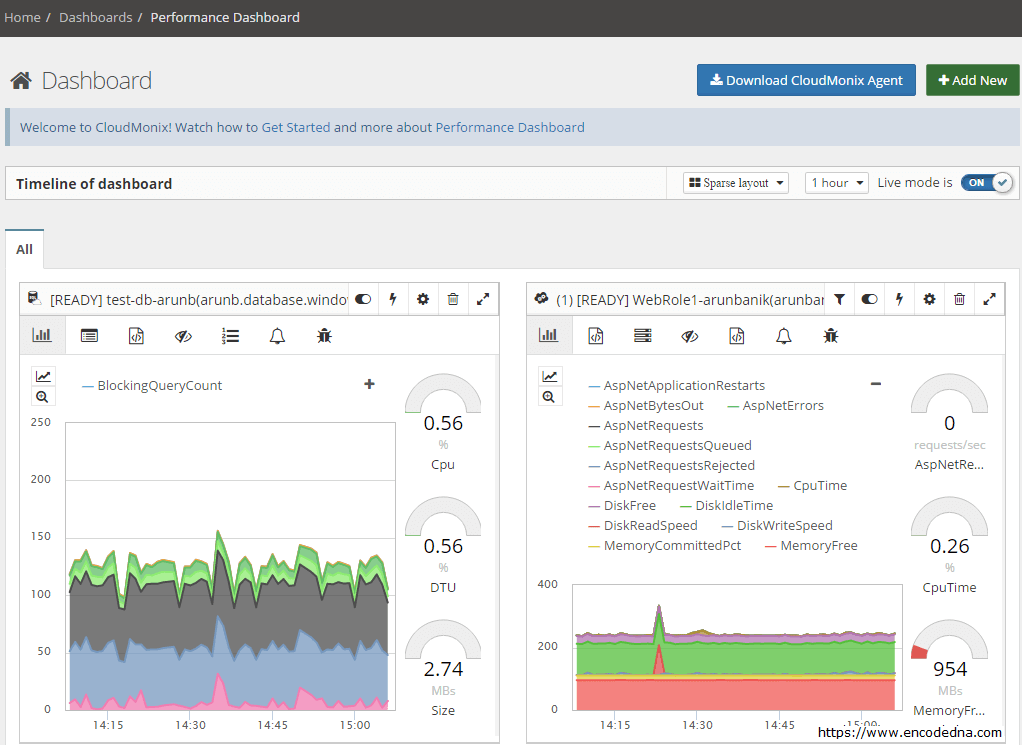Open first code file icon in WebRole1 panel

(596, 336)
